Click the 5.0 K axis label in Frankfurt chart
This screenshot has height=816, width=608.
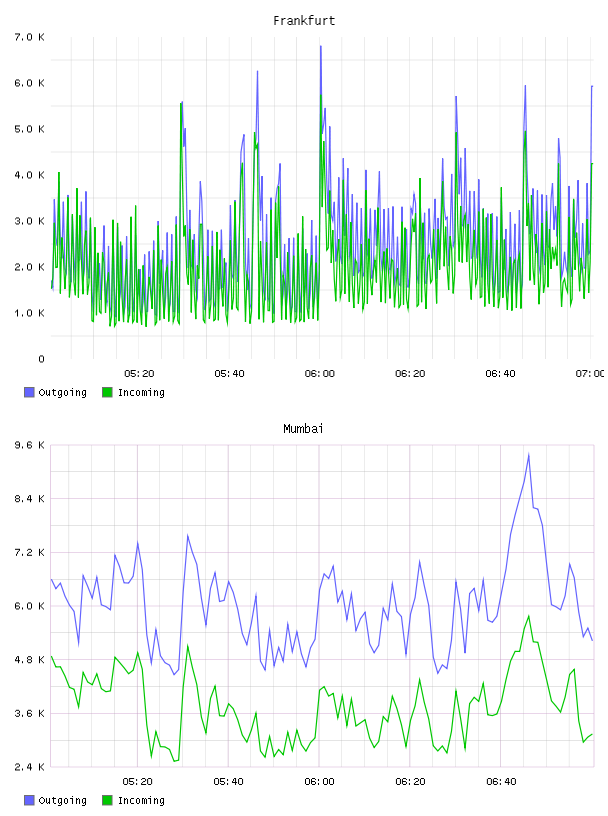[30, 129]
